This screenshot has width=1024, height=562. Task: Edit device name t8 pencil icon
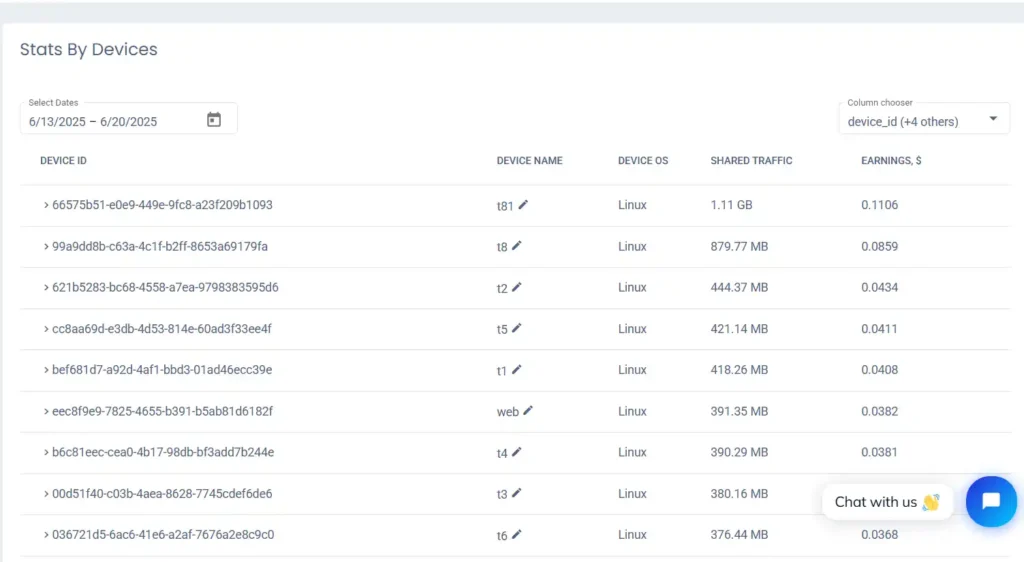[517, 246]
